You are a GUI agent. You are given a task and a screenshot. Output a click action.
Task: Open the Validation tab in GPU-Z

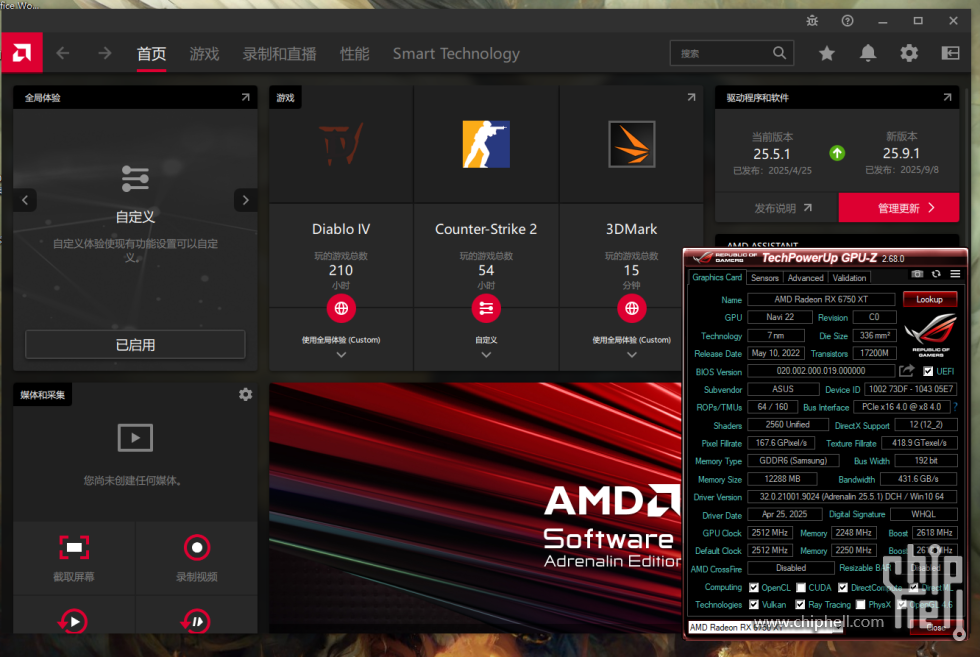pos(849,278)
